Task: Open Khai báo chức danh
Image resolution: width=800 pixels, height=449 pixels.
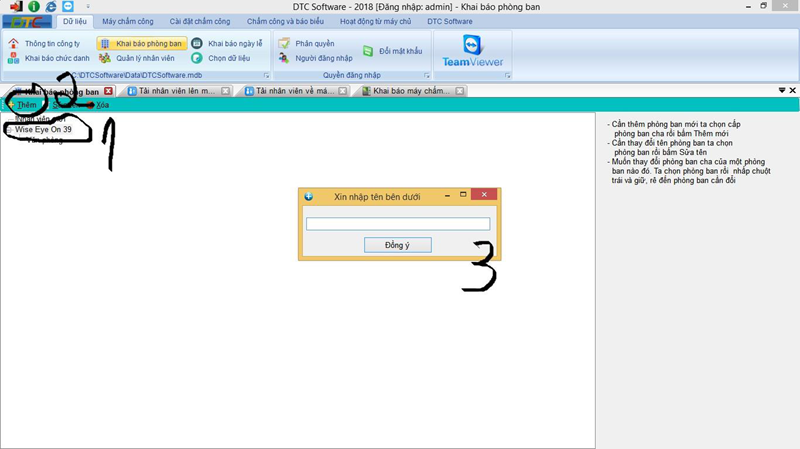Action: [57, 58]
